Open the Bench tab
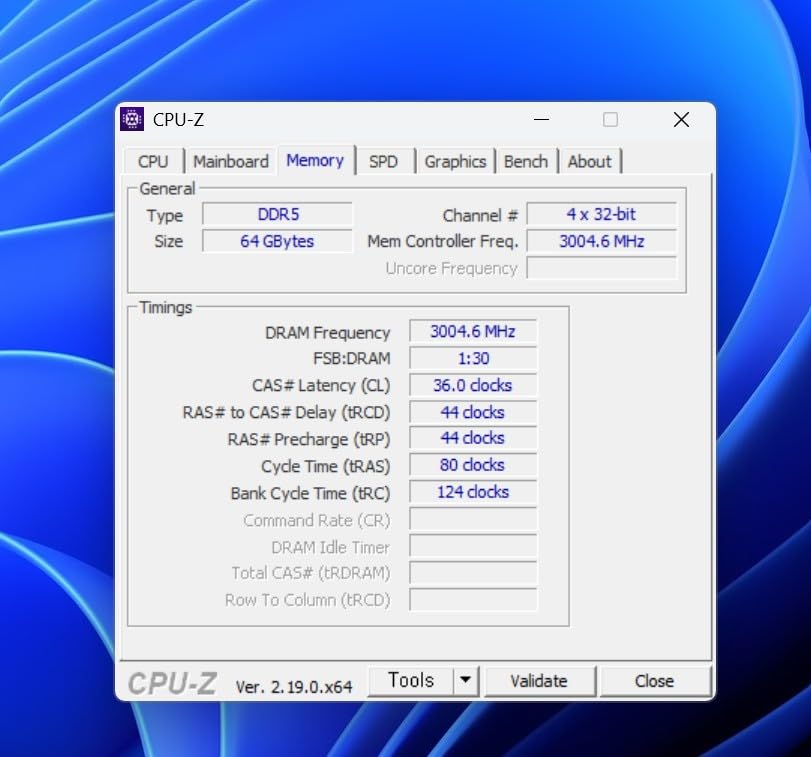Image resolution: width=811 pixels, height=757 pixels. click(x=525, y=161)
